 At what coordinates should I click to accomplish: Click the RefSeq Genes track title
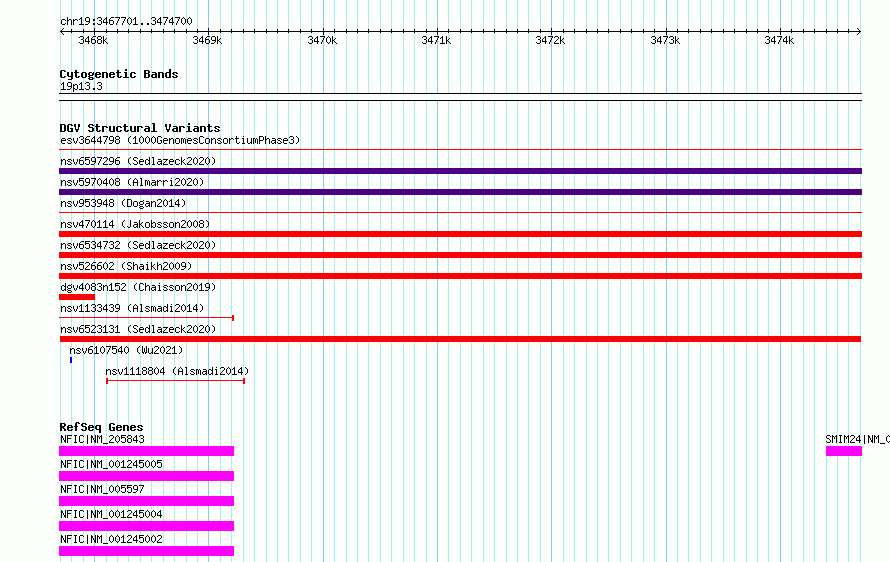[x=101, y=427]
